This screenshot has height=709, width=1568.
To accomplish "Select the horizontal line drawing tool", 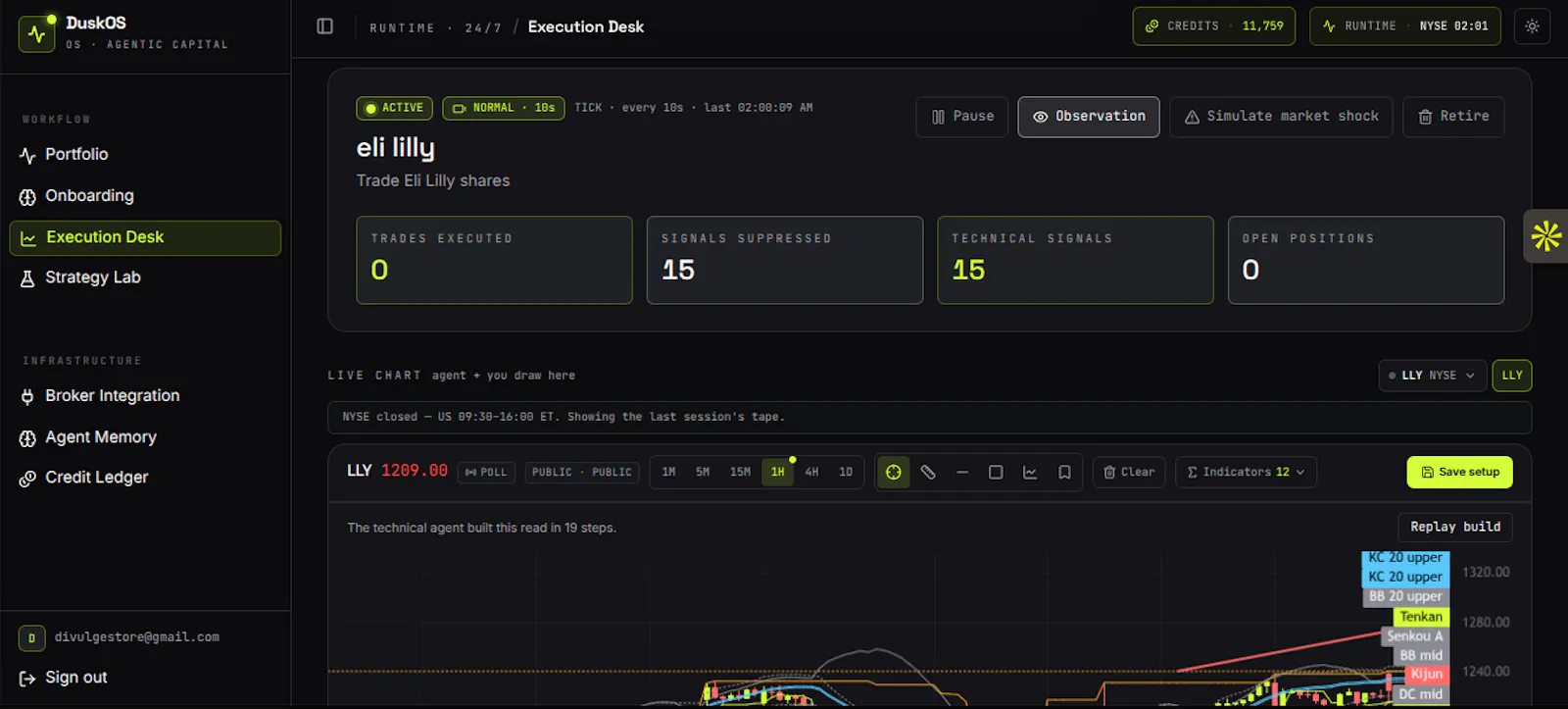I will coord(962,472).
